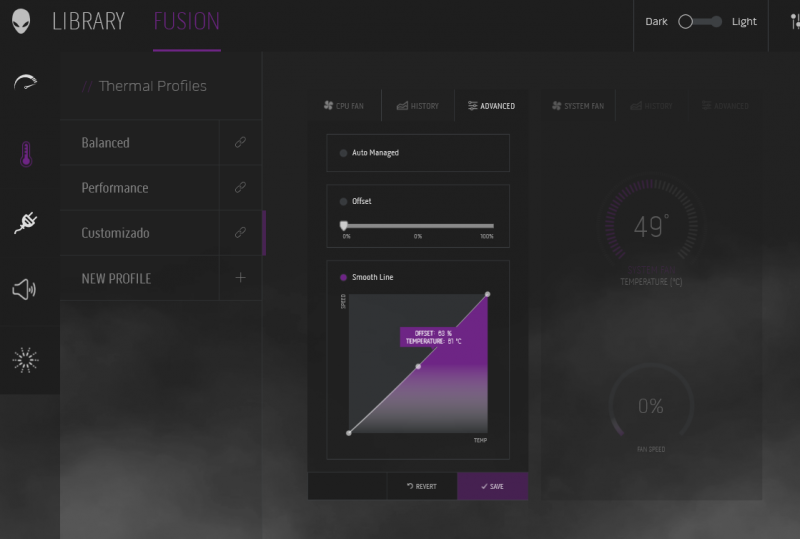Click the Alienware head logo
Image resolution: width=800 pixels, height=539 pixels.
[21, 21]
